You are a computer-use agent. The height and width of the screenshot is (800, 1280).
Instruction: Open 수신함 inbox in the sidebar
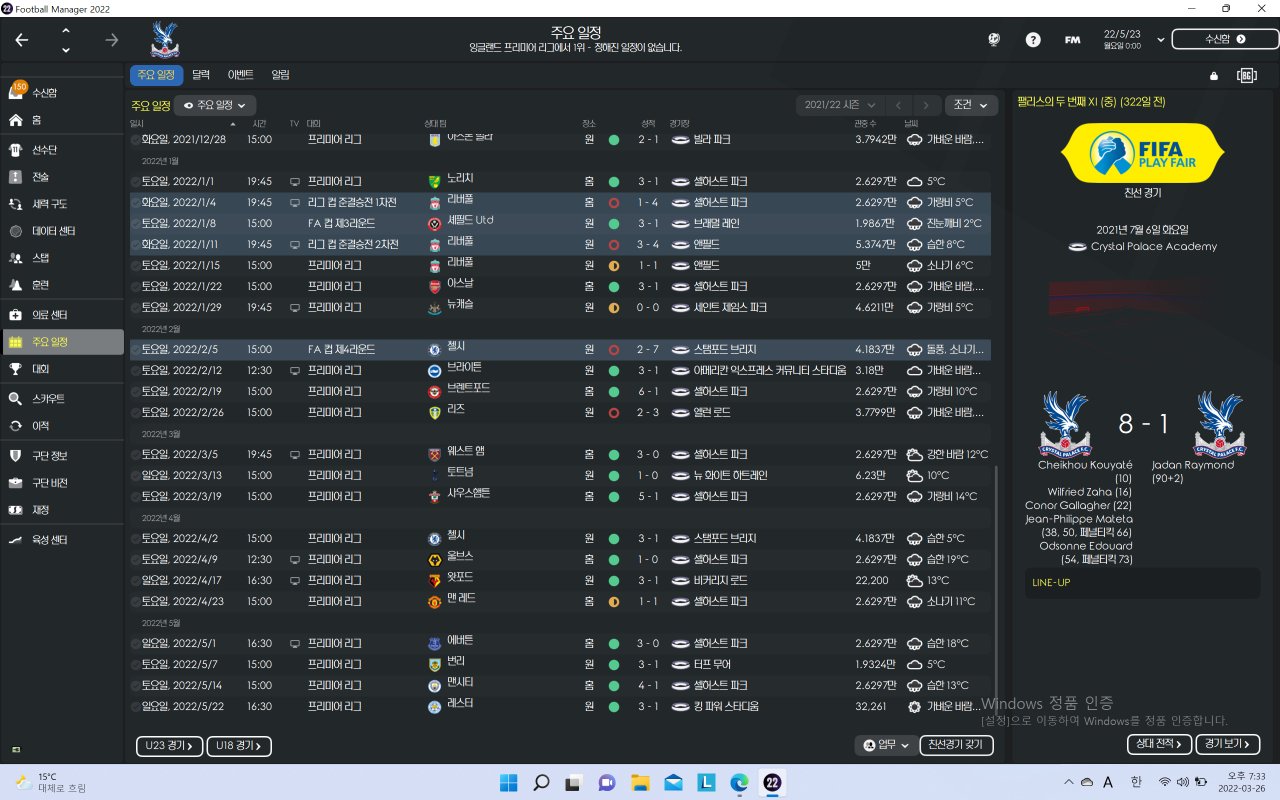[x=62, y=93]
